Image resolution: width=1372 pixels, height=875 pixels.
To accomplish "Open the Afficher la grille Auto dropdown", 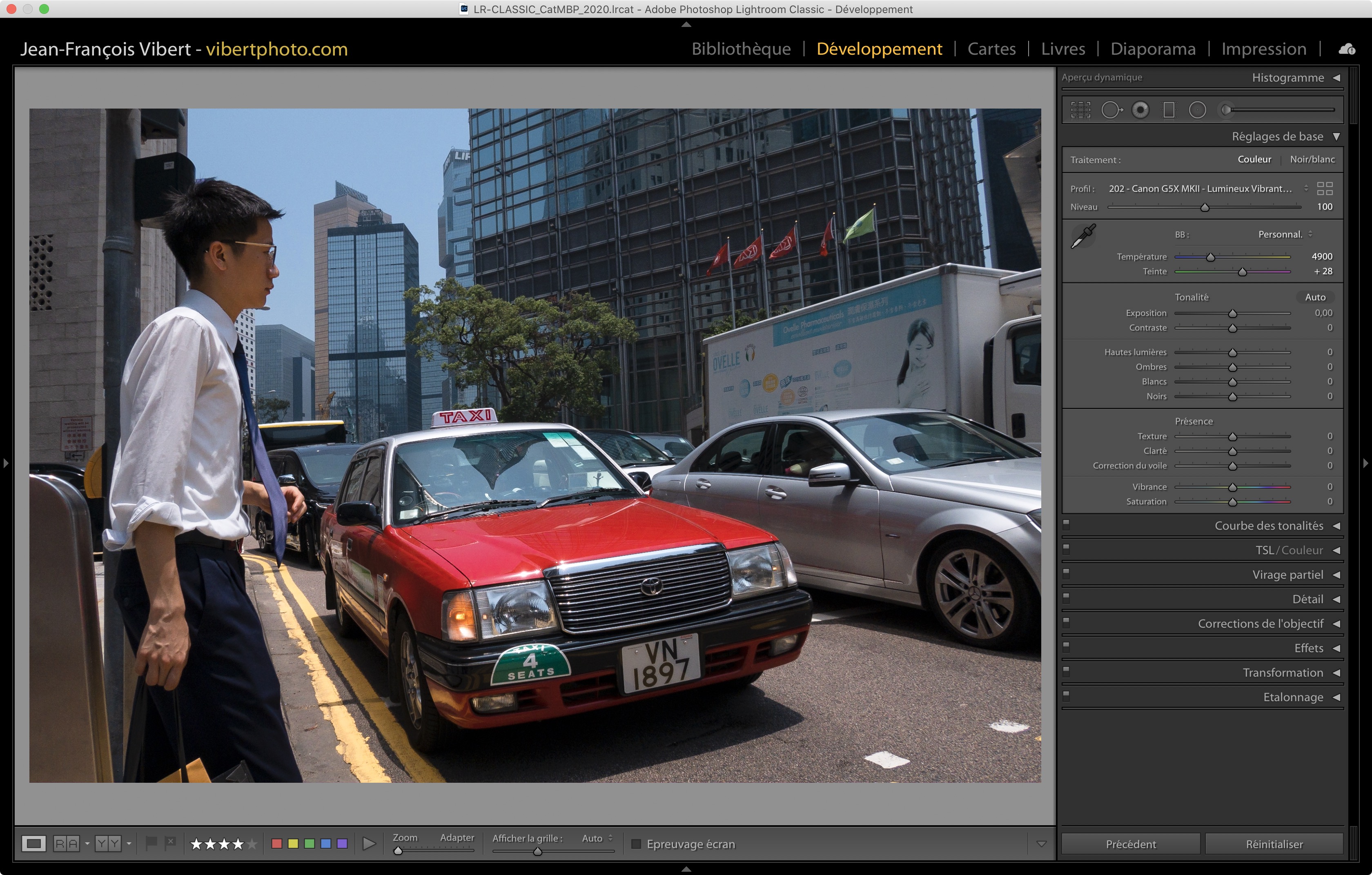I will (597, 838).
